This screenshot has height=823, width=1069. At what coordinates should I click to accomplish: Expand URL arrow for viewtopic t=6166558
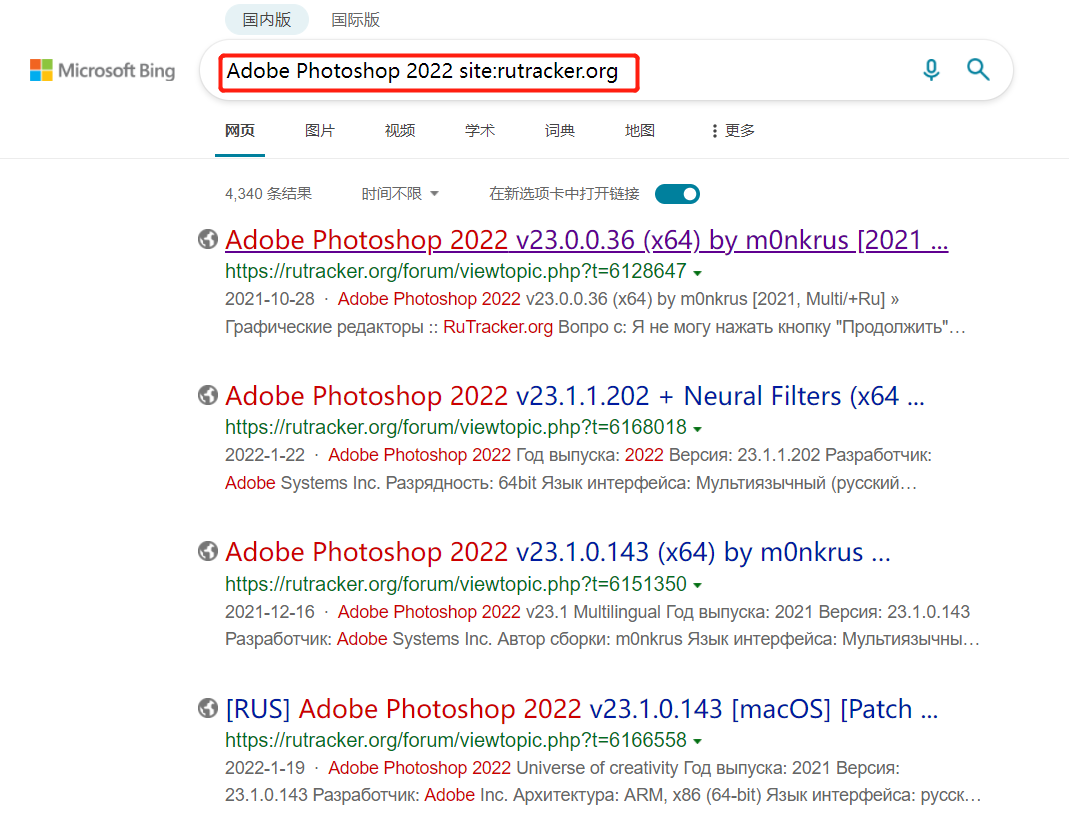697,741
